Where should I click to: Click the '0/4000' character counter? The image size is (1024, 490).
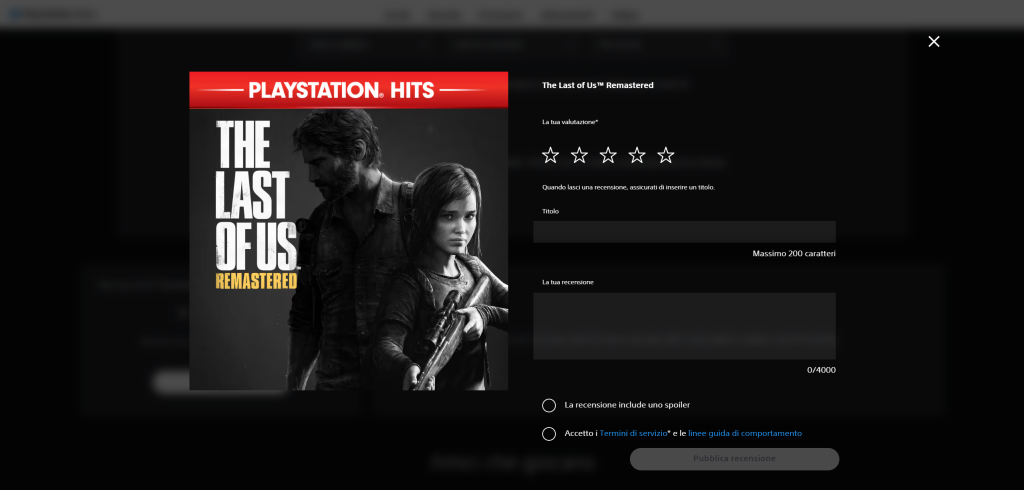coord(821,370)
